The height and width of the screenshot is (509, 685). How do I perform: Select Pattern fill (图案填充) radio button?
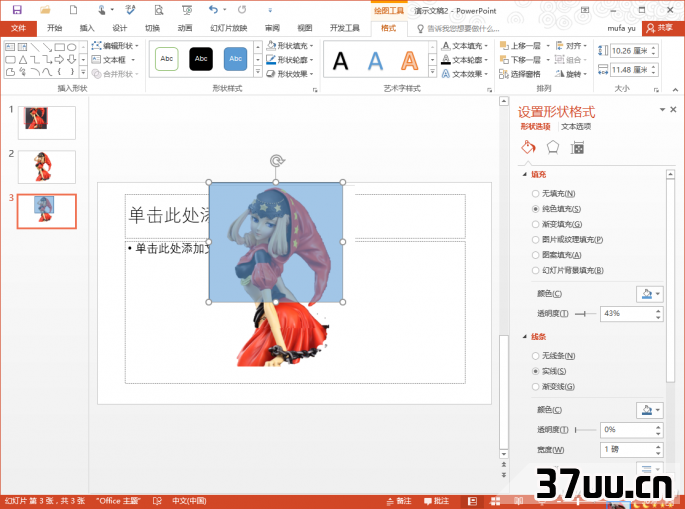pos(535,255)
